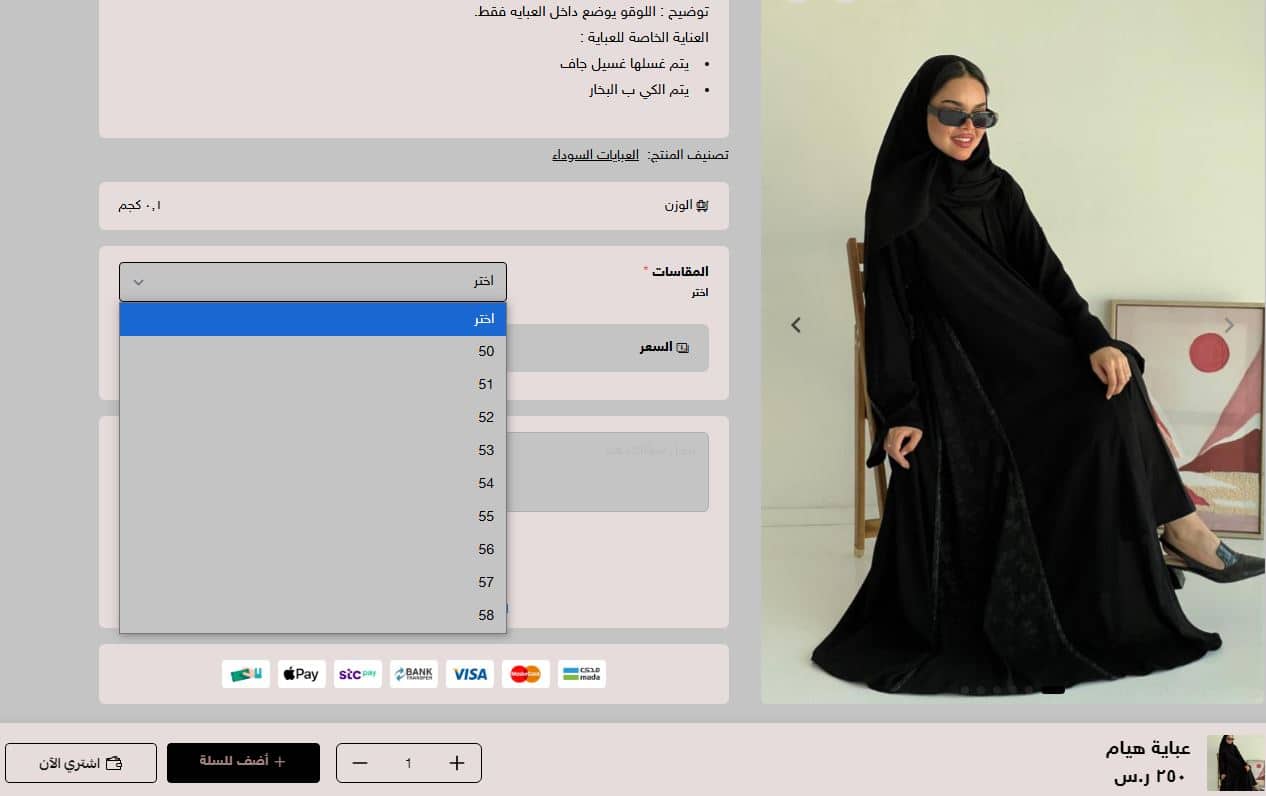Click the Bank Transfer payment icon

click(414, 674)
